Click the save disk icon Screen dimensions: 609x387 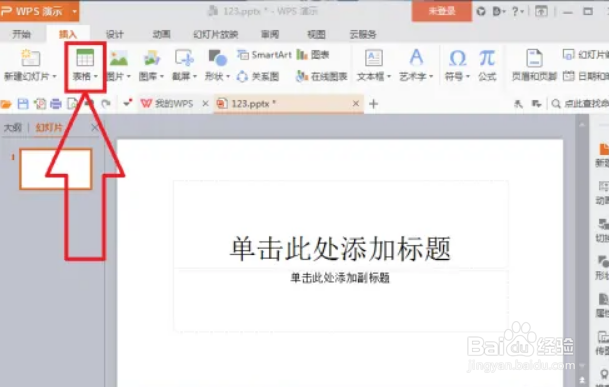(23, 104)
